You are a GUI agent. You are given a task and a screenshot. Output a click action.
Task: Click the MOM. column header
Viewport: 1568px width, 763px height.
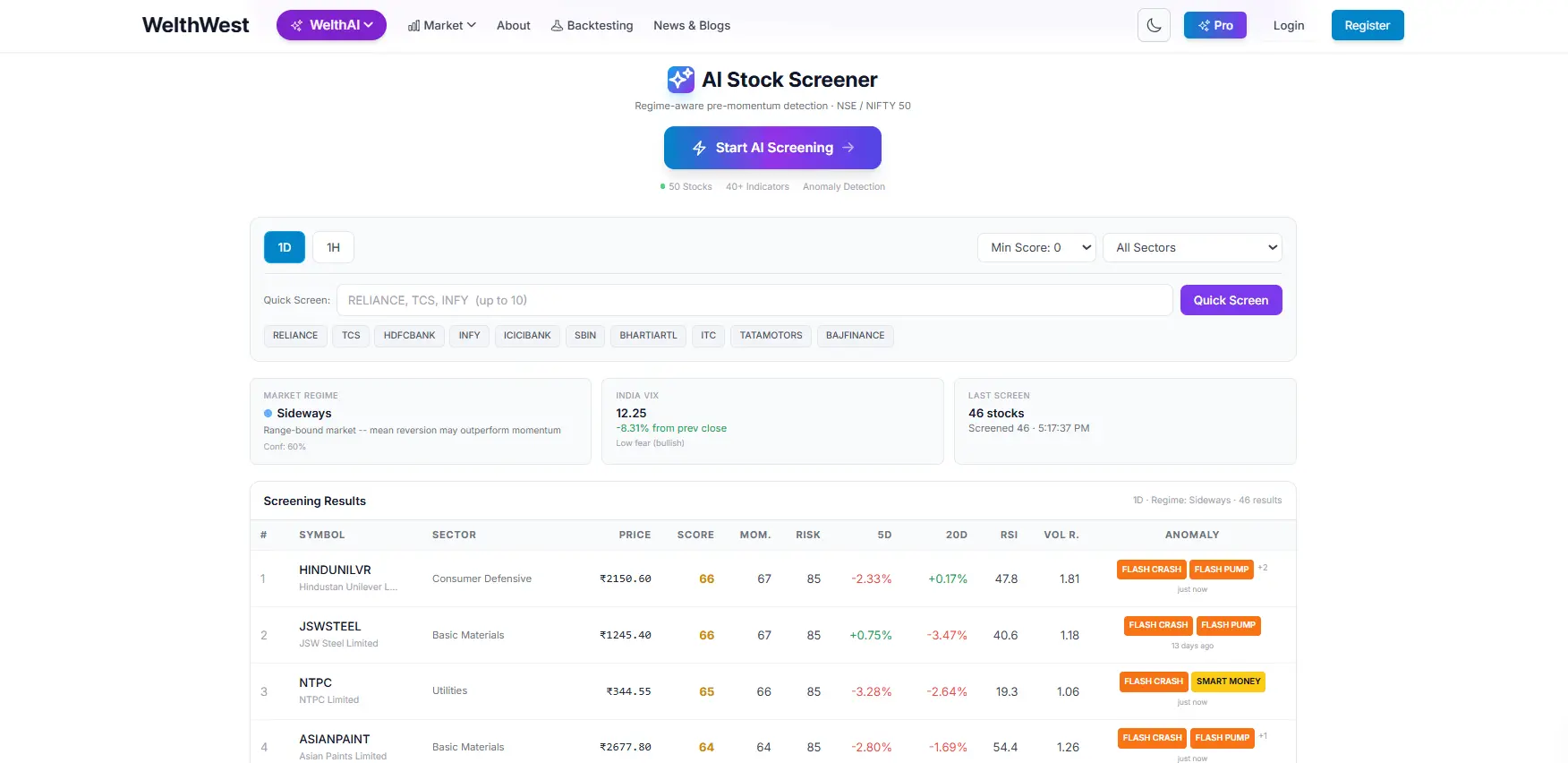coord(755,535)
